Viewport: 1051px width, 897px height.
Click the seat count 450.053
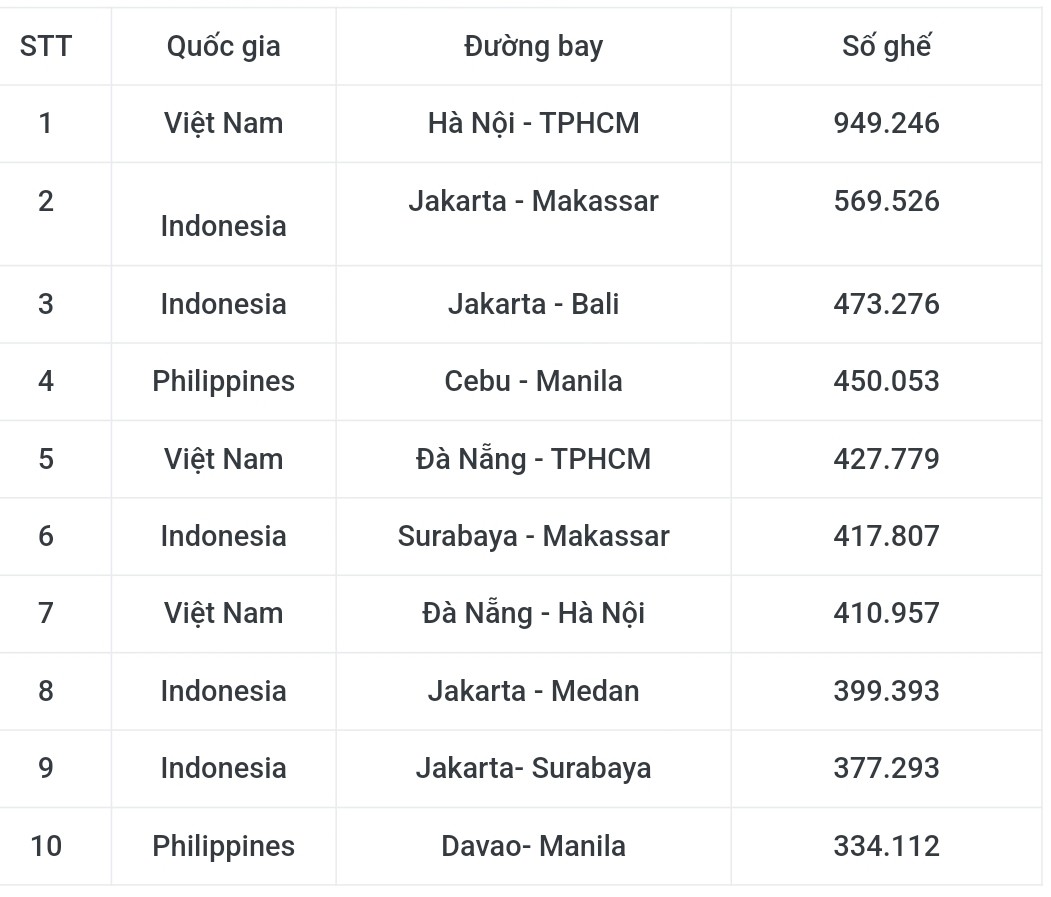(886, 381)
